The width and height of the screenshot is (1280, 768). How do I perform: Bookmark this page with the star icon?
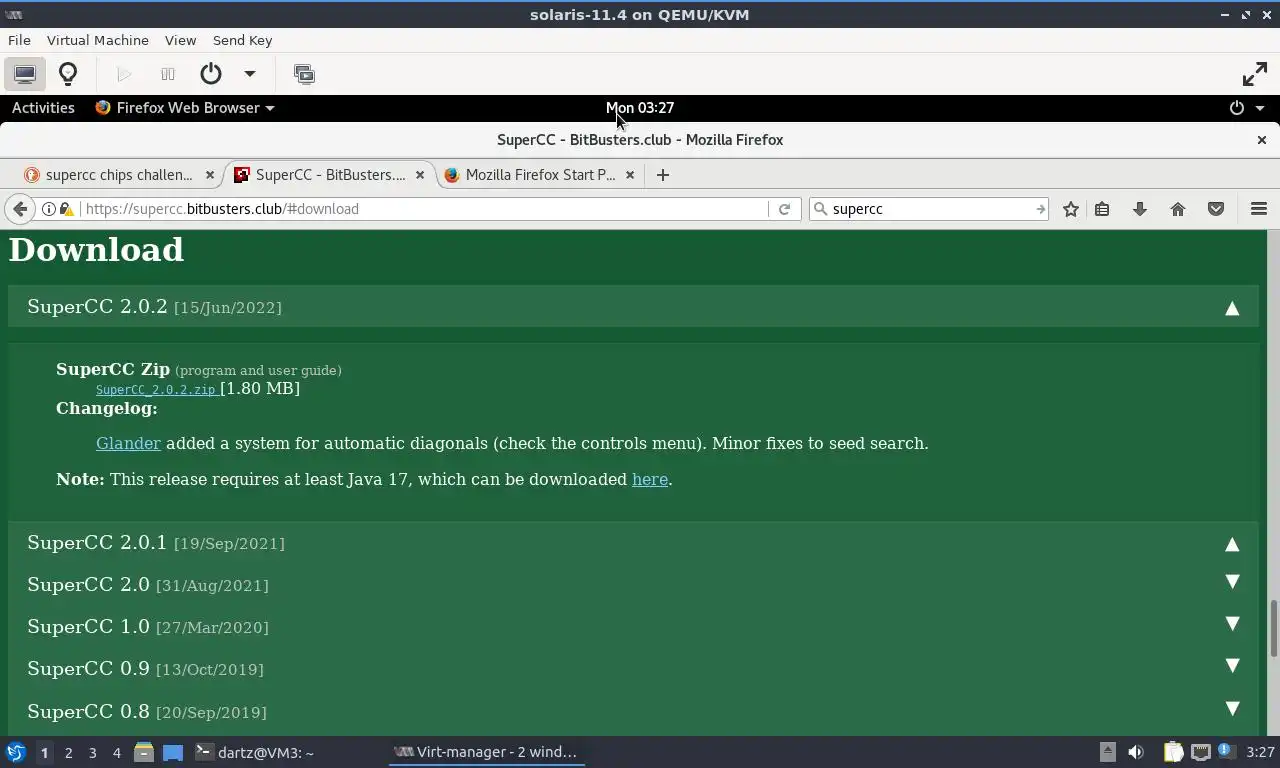tap(1071, 209)
